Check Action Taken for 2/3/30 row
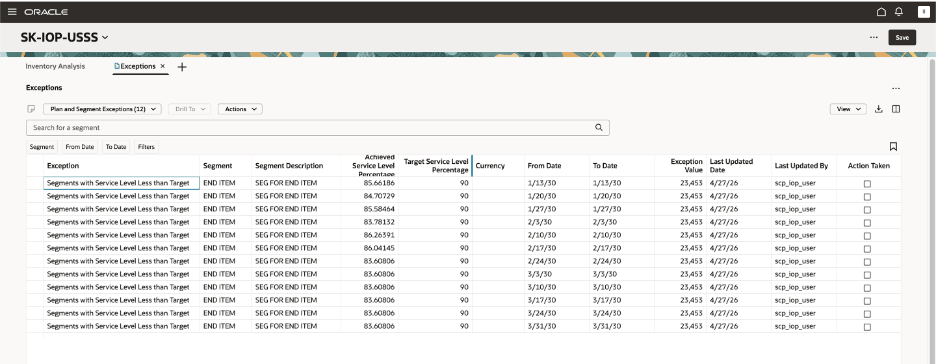The height and width of the screenshot is (364, 936). point(867,223)
